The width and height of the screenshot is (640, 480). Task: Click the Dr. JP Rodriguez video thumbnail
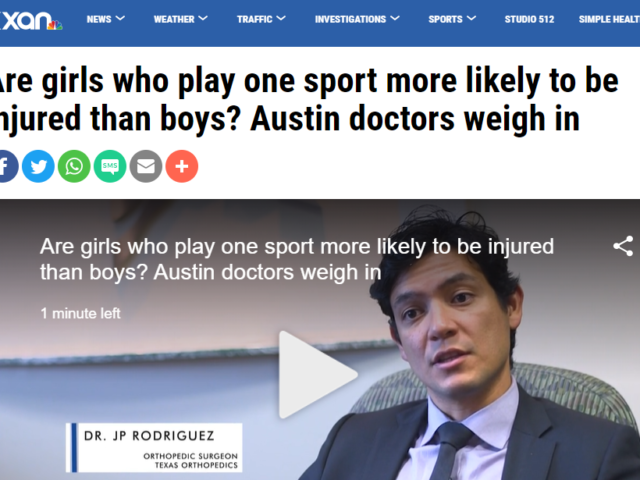pos(320,340)
